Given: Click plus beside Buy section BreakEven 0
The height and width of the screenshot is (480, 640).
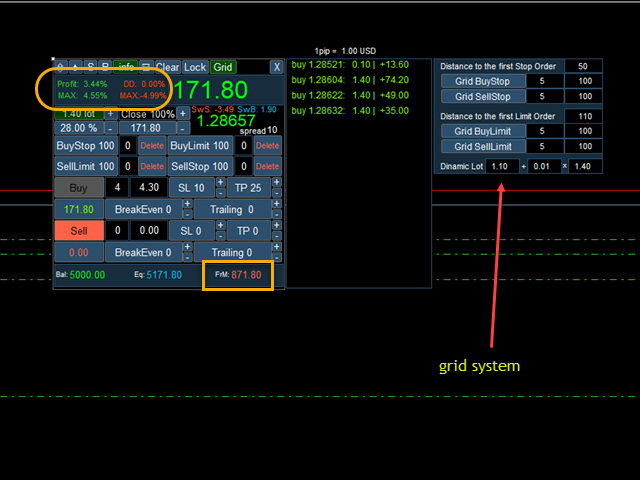Looking at the screenshot, I should point(187,204).
